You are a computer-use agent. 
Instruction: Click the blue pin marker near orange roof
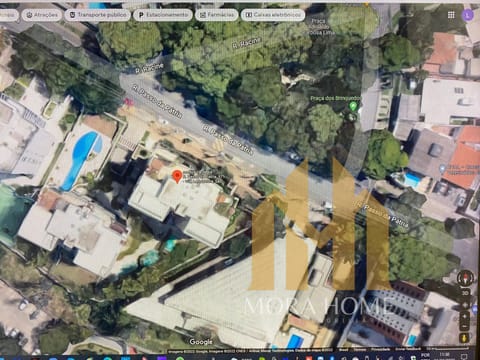pos(442,168)
